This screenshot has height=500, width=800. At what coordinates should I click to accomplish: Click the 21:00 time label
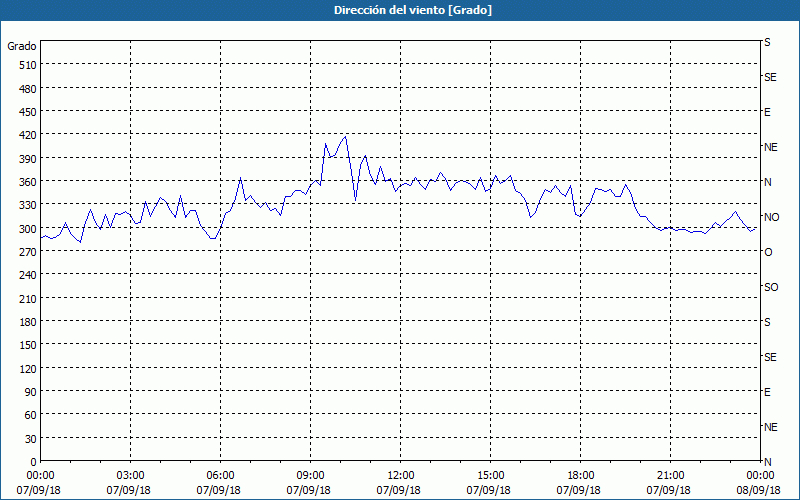click(x=670, y=476)
